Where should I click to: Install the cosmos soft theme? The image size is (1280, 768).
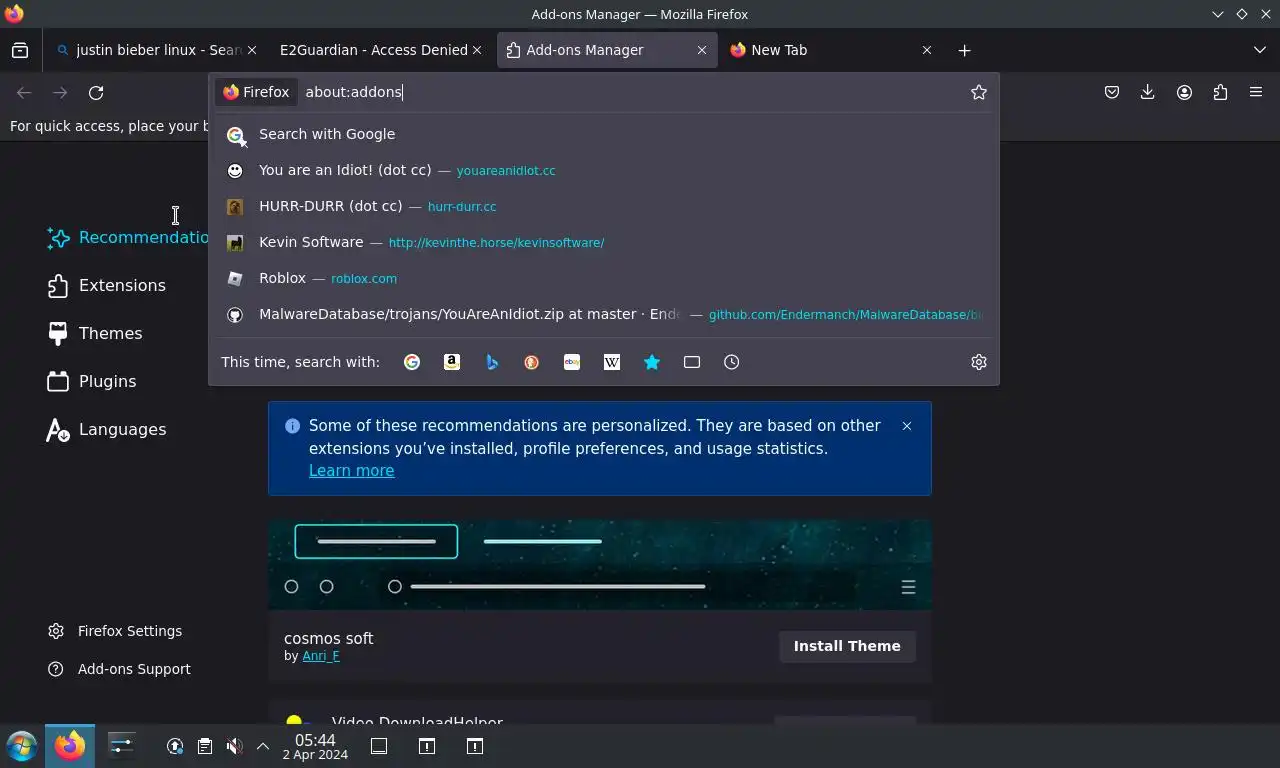click(847, 646)
